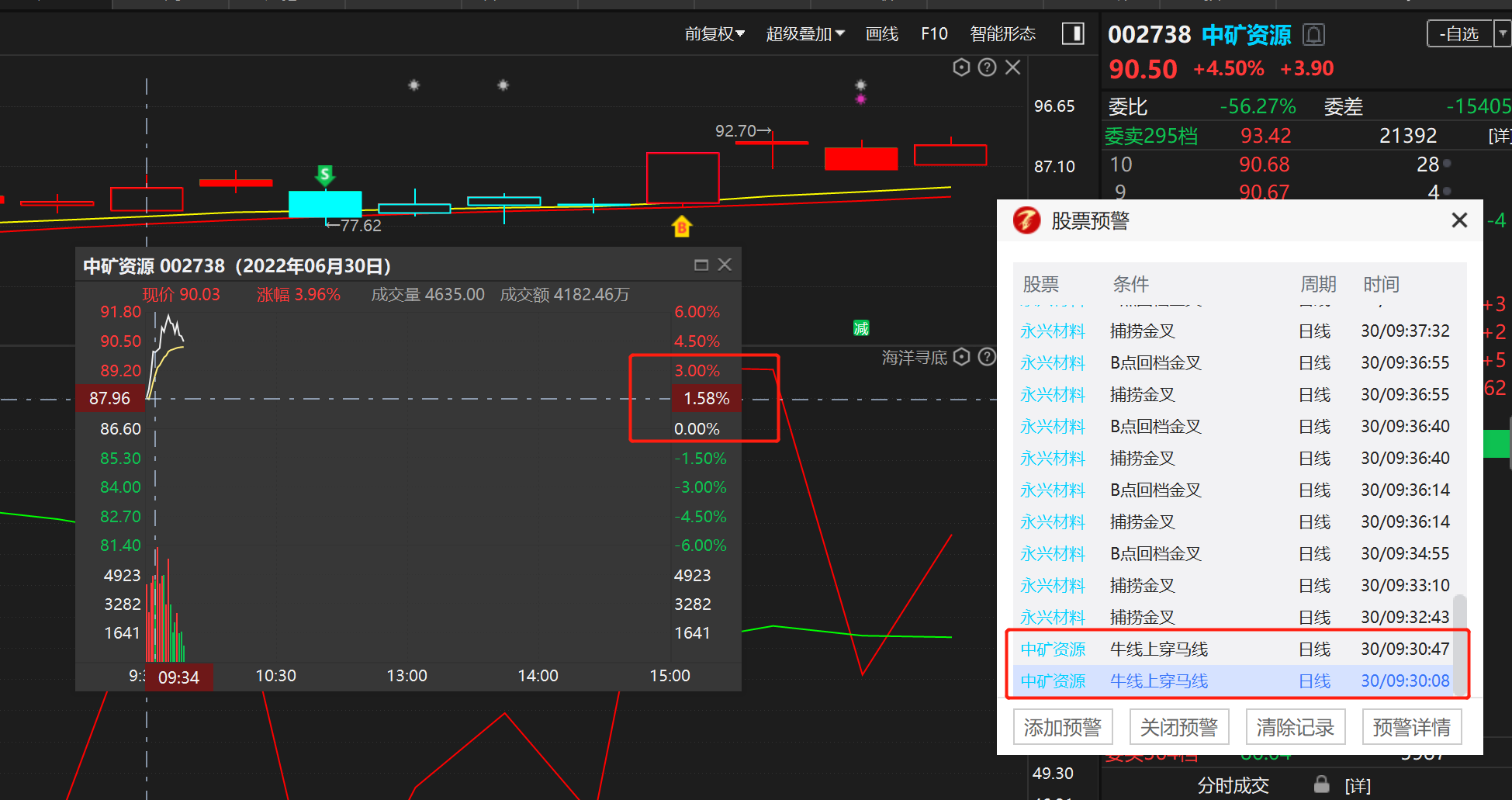
Task: Close the main chart indicator panel
Action: [x=1012, y=68]
